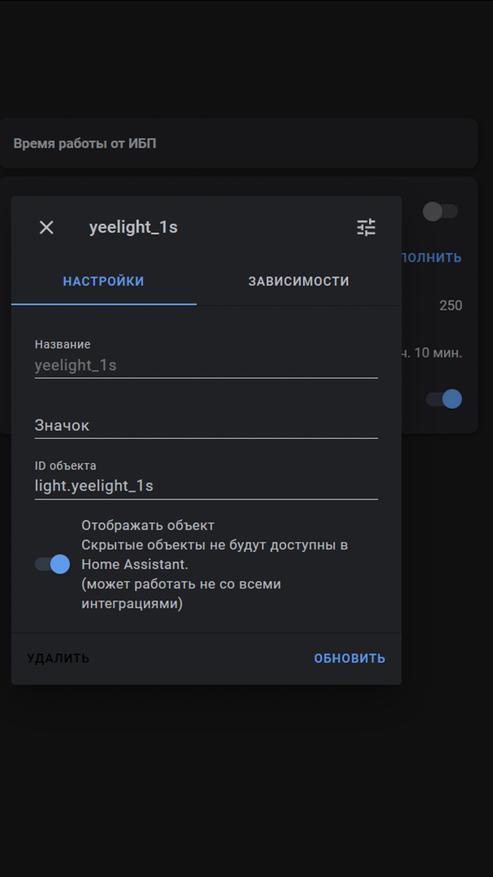
Task: Open the ЗАВИСИМОСТИ tab
Action: tap(299, 281)
